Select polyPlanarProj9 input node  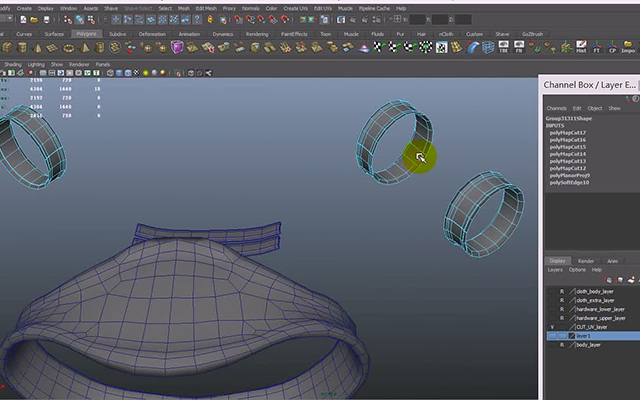point(570,176)
